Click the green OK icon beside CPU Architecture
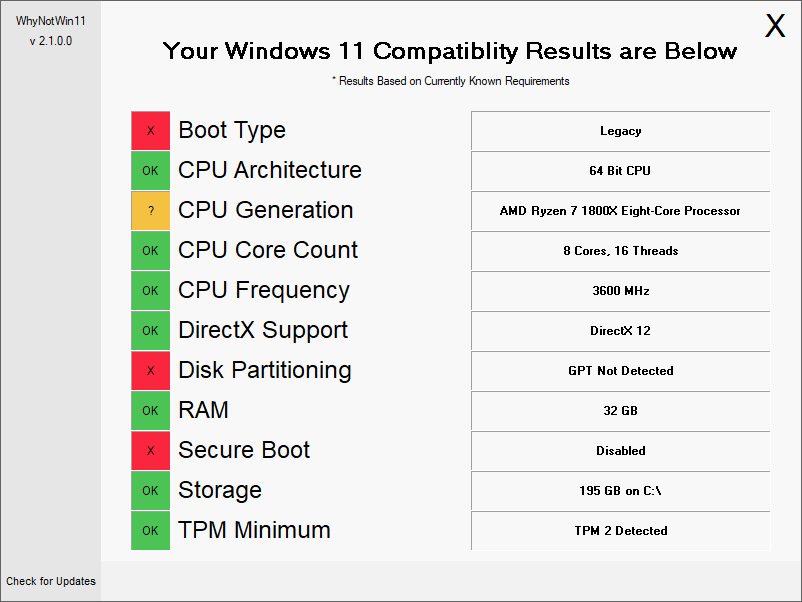 [150, 171]
